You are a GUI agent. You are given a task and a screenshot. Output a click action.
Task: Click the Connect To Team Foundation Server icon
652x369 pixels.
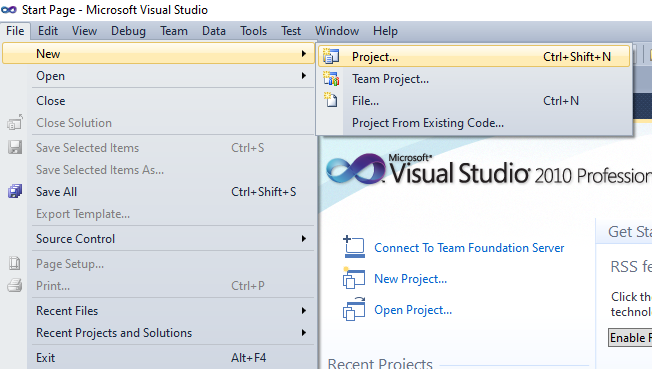click(354, 247)
